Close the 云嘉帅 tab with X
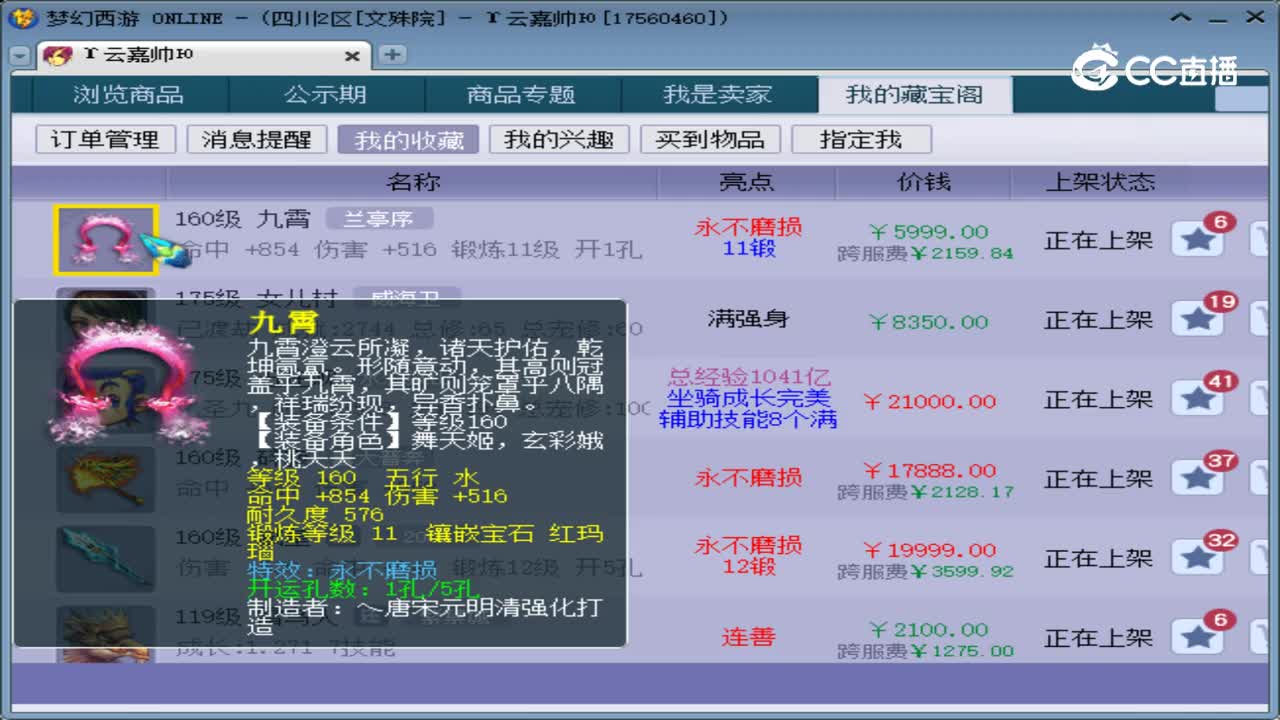 [x=351, y=56]
